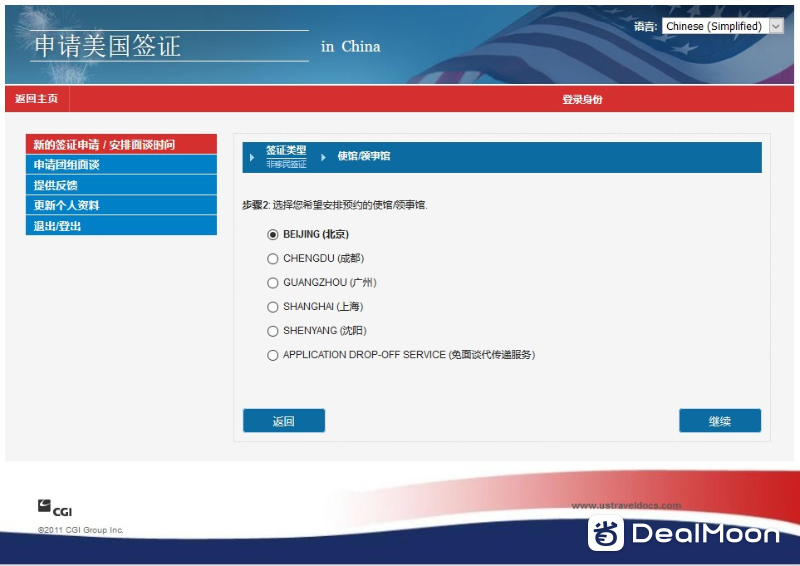This screenshot has height=566, width=800.
Task: Open 新的签证申请 / 安排面谈时间 sidebar item
Action: point(121,144)
